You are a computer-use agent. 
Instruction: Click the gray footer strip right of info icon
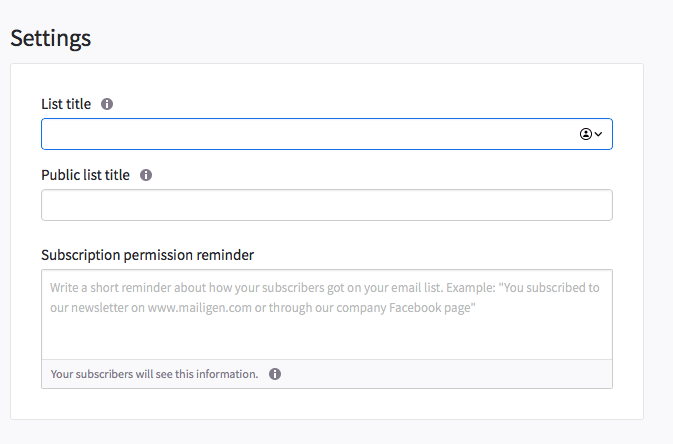click(x=446, y=374)
